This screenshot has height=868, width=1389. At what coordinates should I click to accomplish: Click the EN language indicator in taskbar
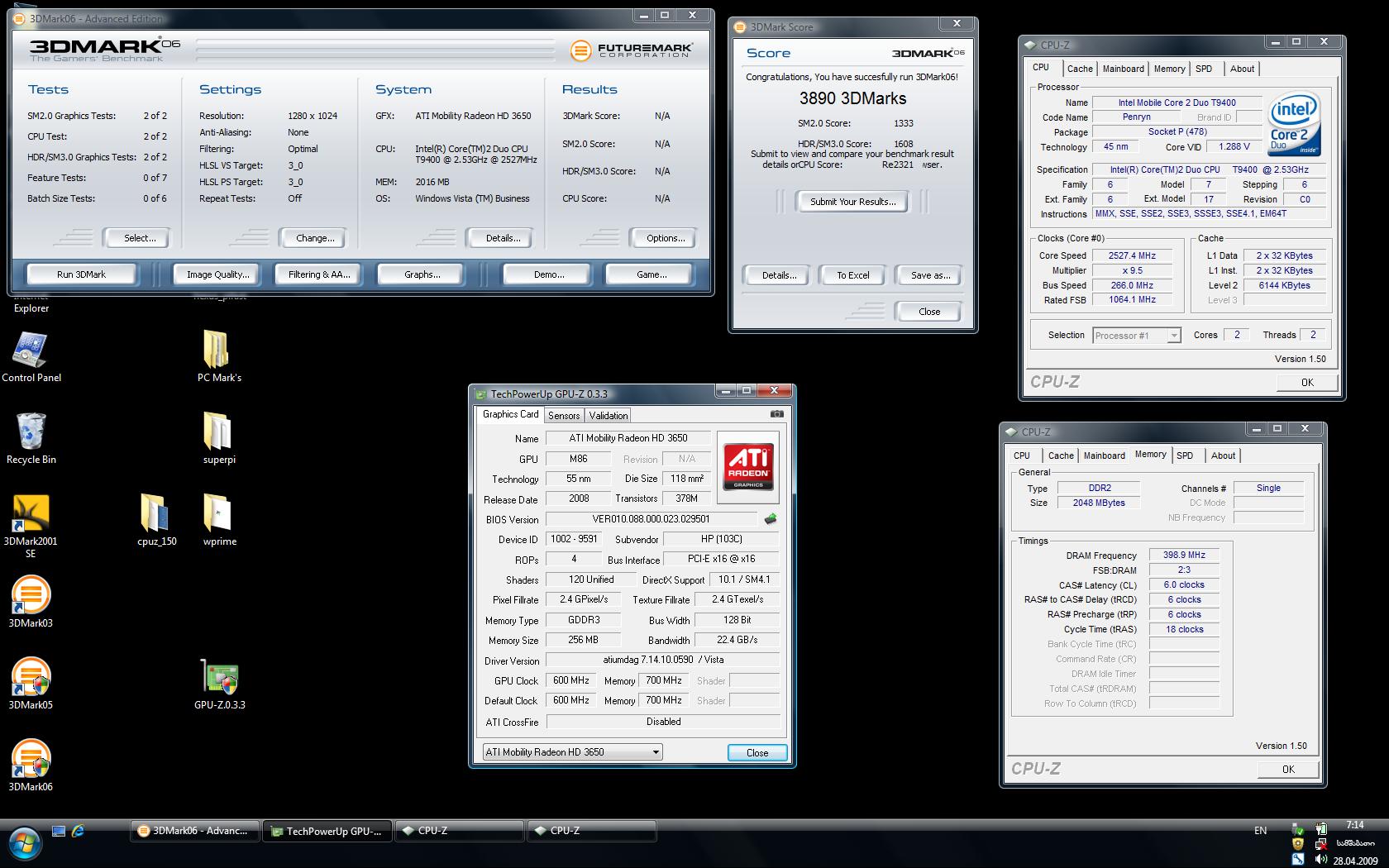point(1260,831)
